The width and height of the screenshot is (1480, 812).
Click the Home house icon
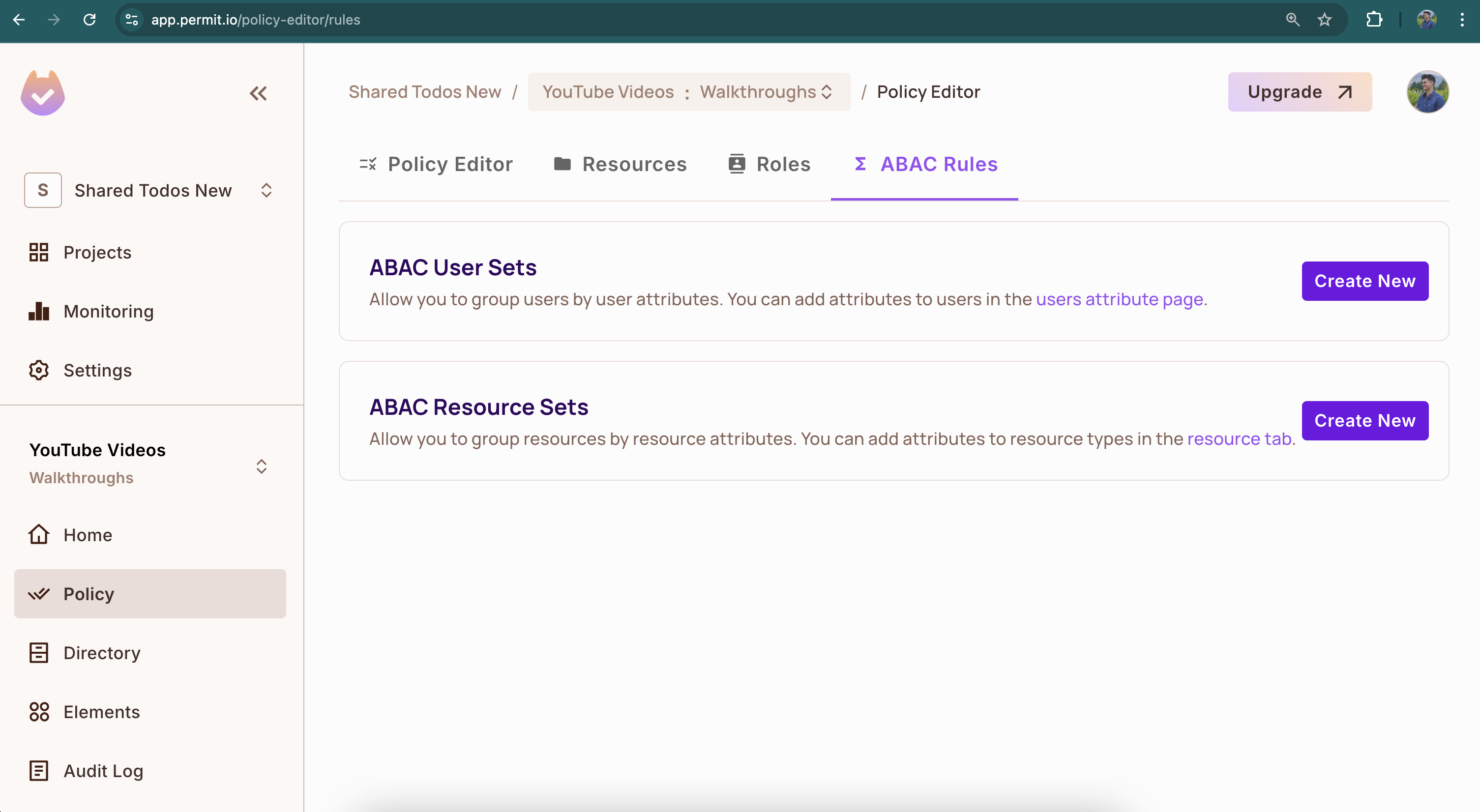coord(38,535)
